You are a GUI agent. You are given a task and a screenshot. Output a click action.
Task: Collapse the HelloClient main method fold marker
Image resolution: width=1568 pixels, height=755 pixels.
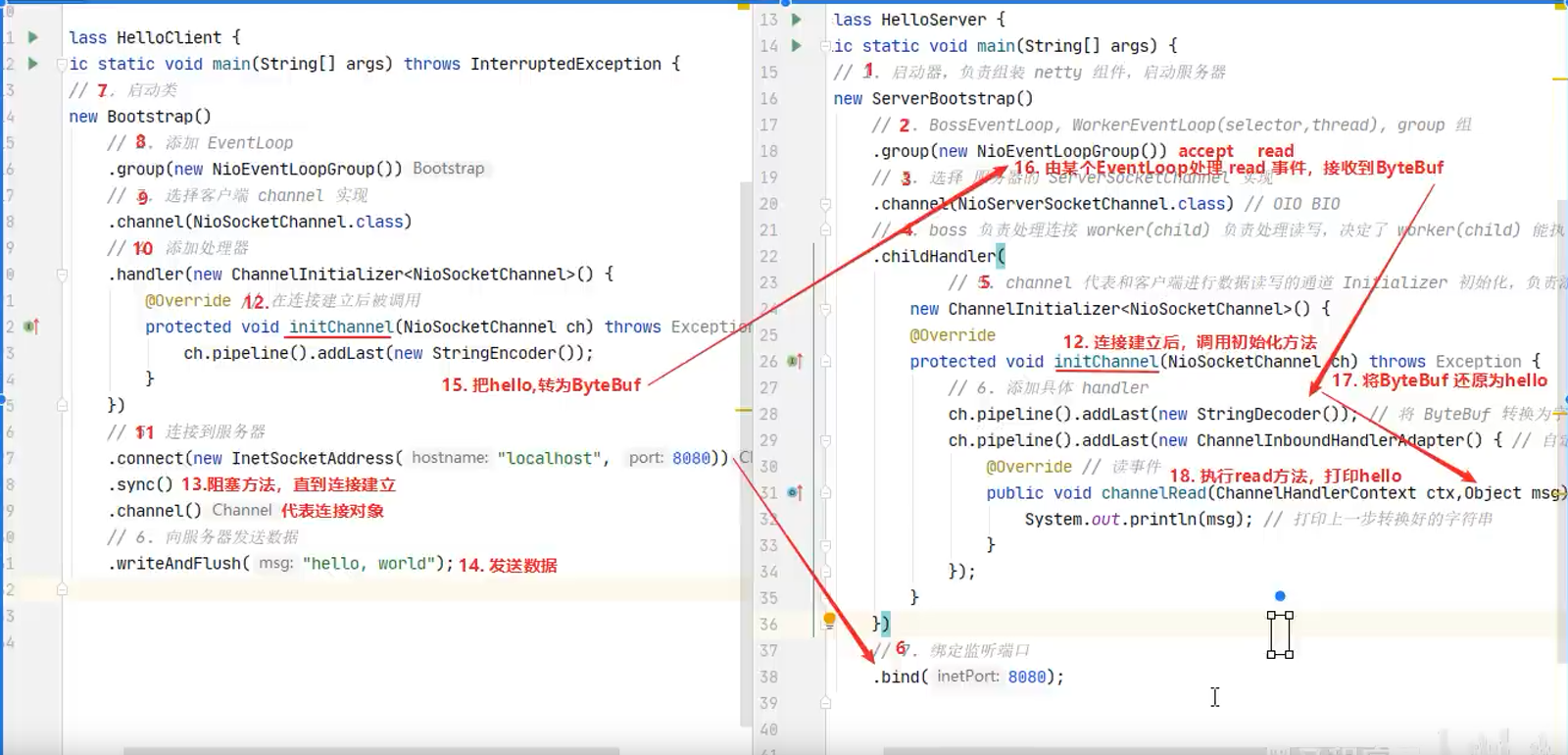point(62,65)
